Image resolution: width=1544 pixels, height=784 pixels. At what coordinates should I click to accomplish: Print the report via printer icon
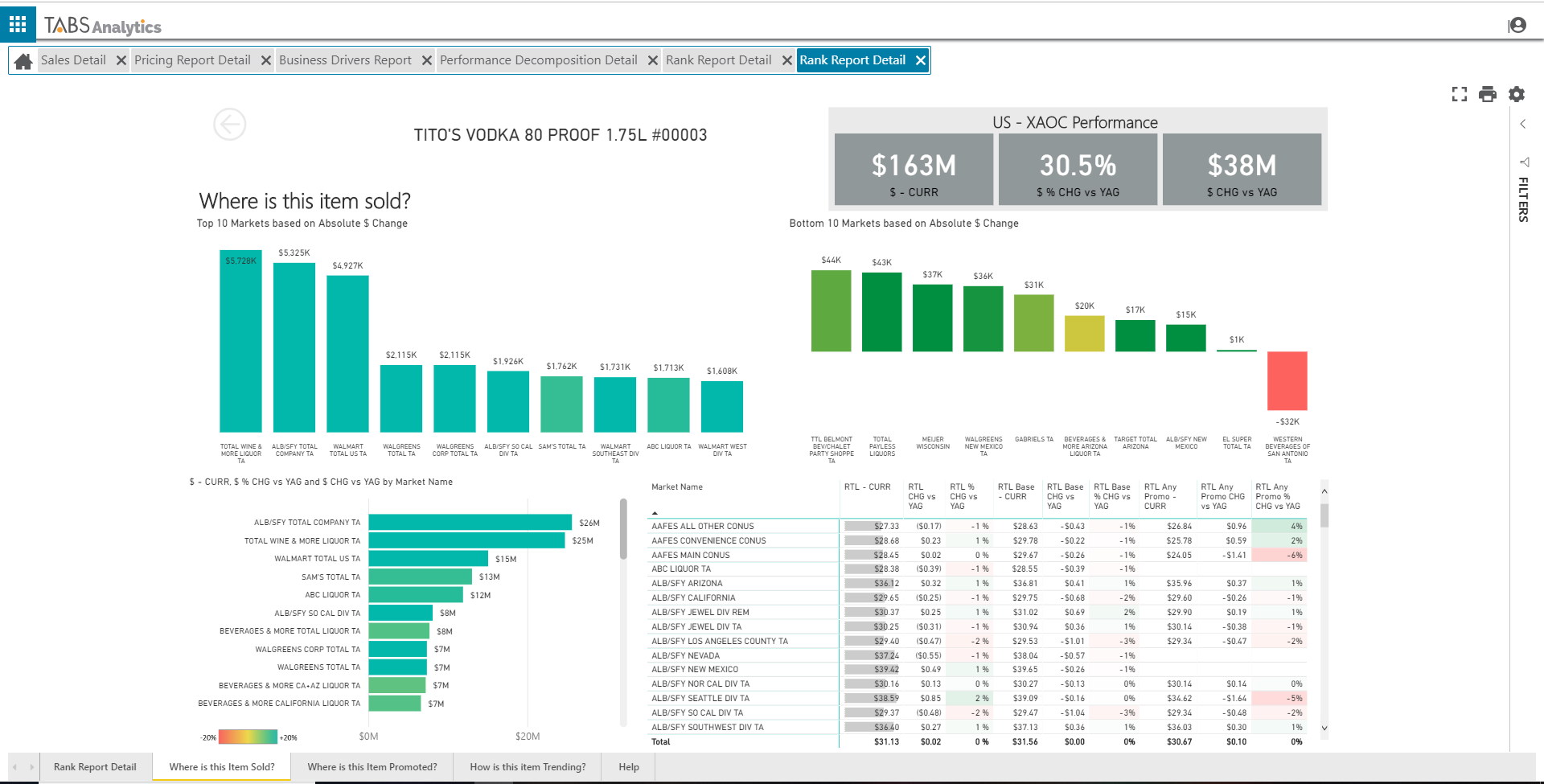1488,94
